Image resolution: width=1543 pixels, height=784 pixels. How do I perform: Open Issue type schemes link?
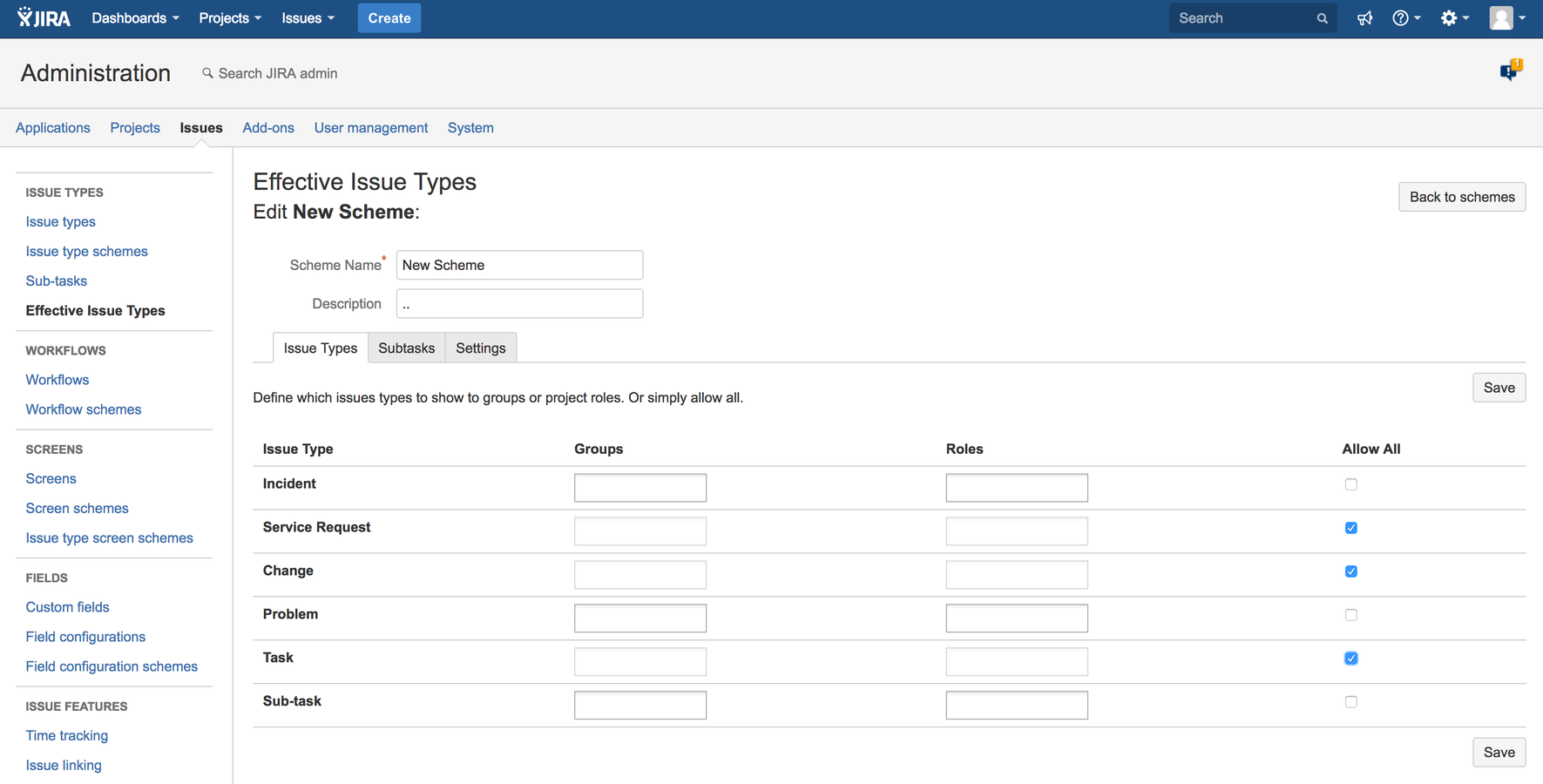(x=86, y=251)
